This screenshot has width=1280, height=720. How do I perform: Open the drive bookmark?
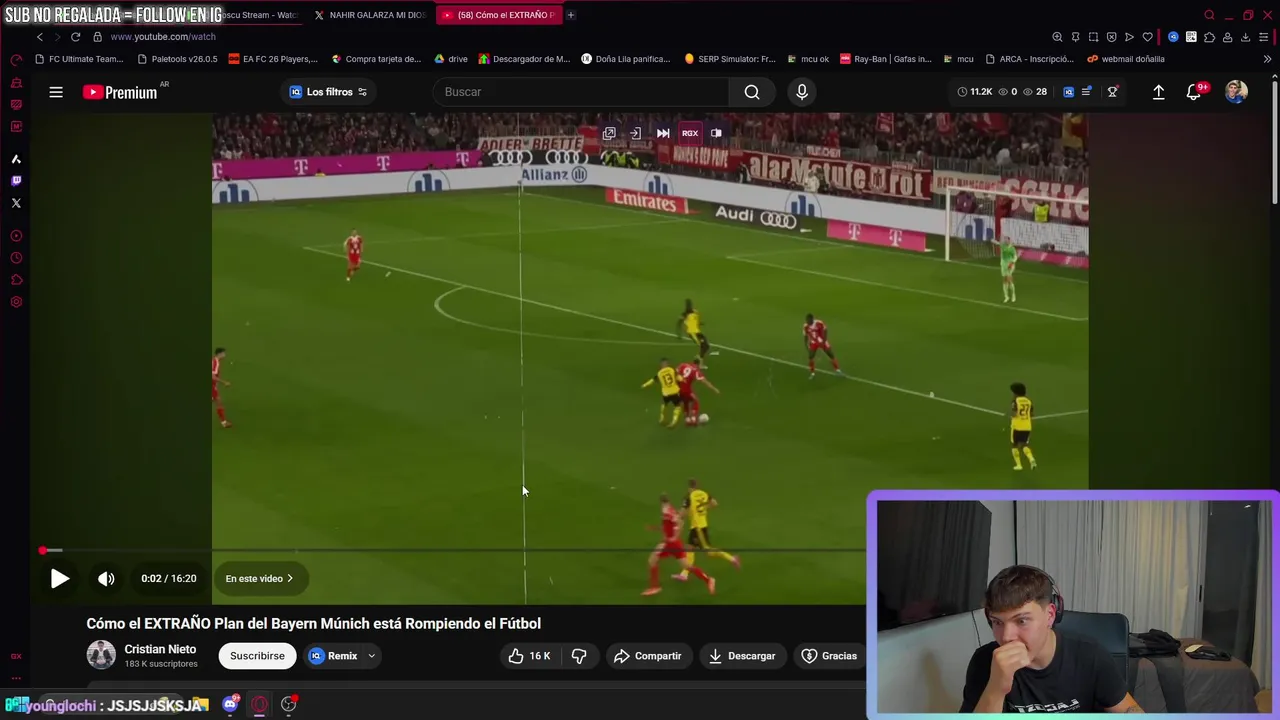pyautogui.click(x=451, y=59)
